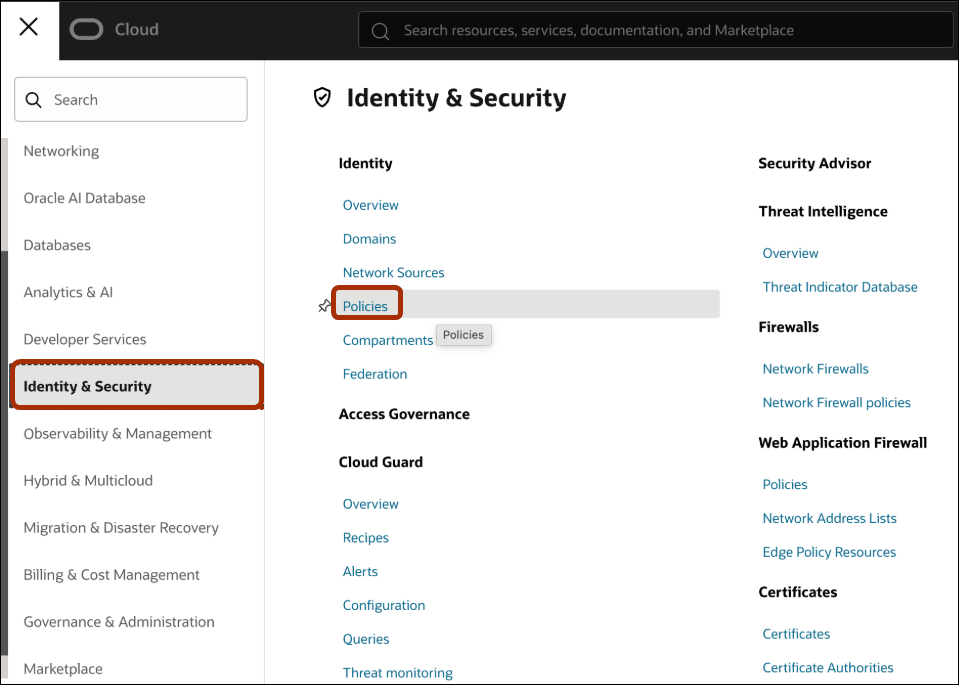Open the Developer Services category

85,339
